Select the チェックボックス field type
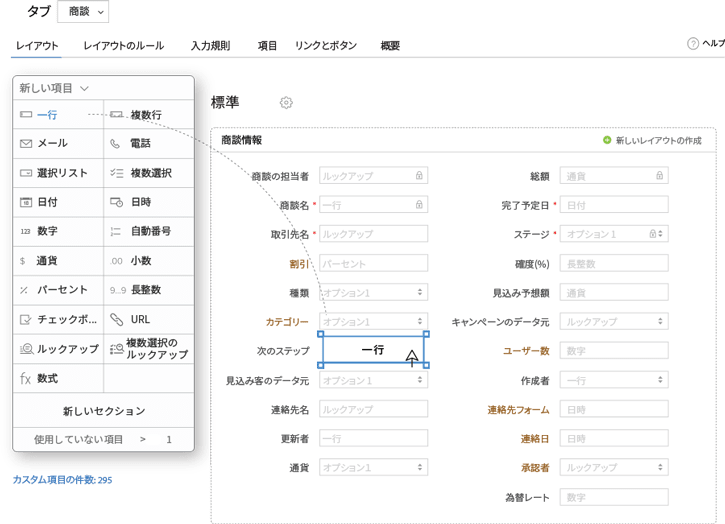 point(60,319)
